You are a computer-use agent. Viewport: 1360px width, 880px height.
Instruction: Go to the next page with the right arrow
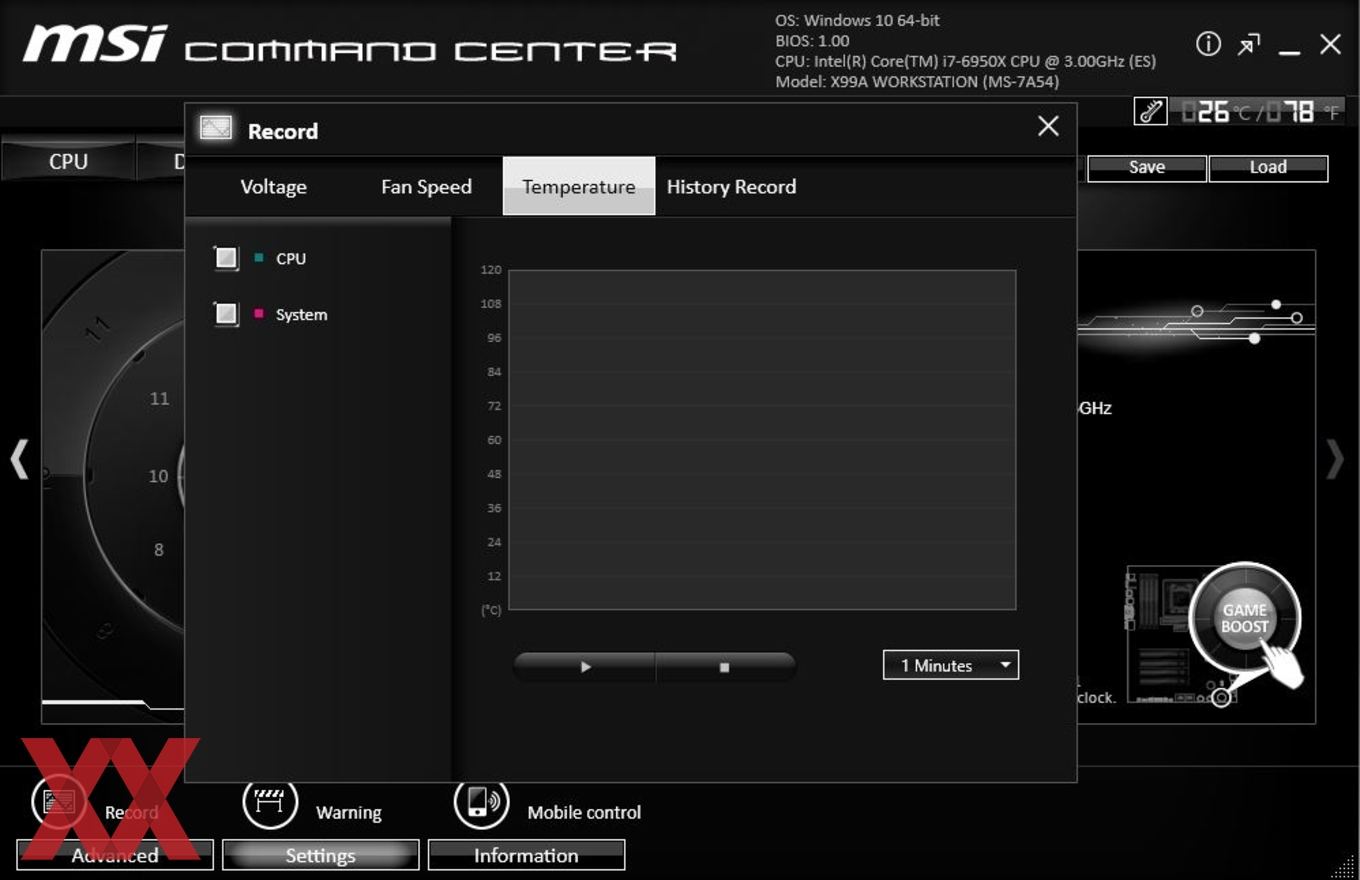(x=1335, y=460)
